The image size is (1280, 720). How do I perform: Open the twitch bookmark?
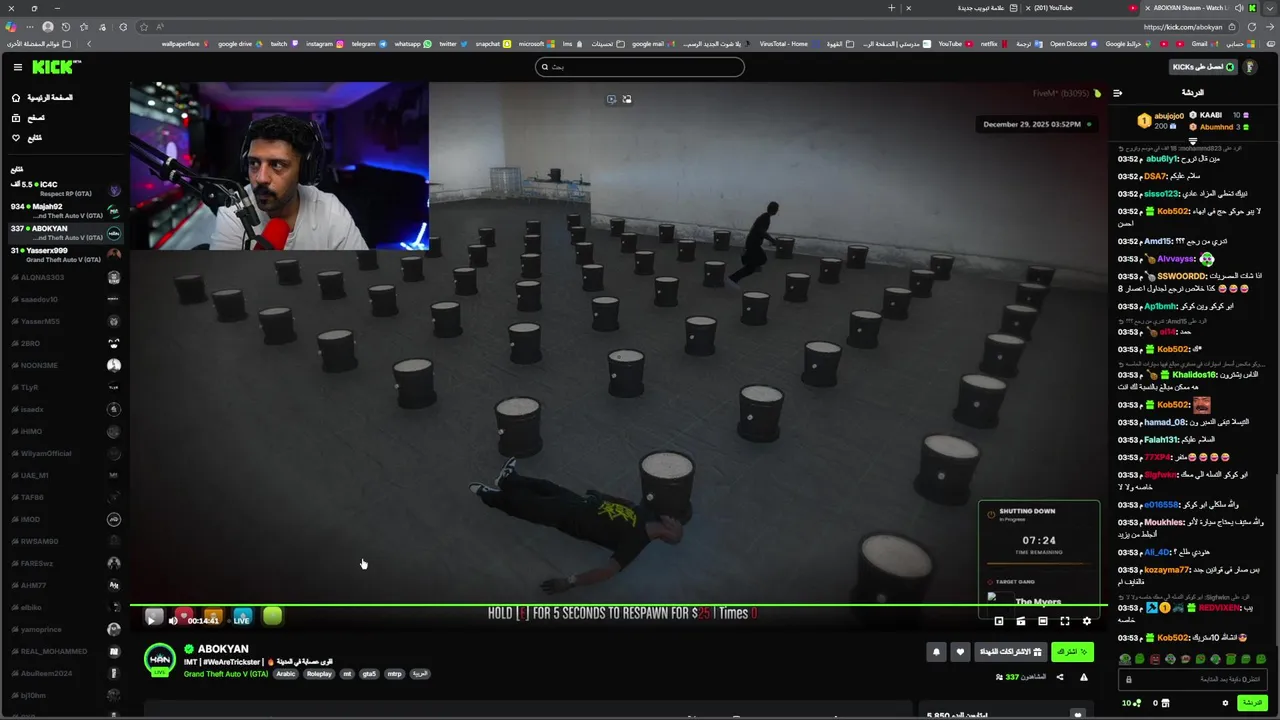(x=285, y=43)
